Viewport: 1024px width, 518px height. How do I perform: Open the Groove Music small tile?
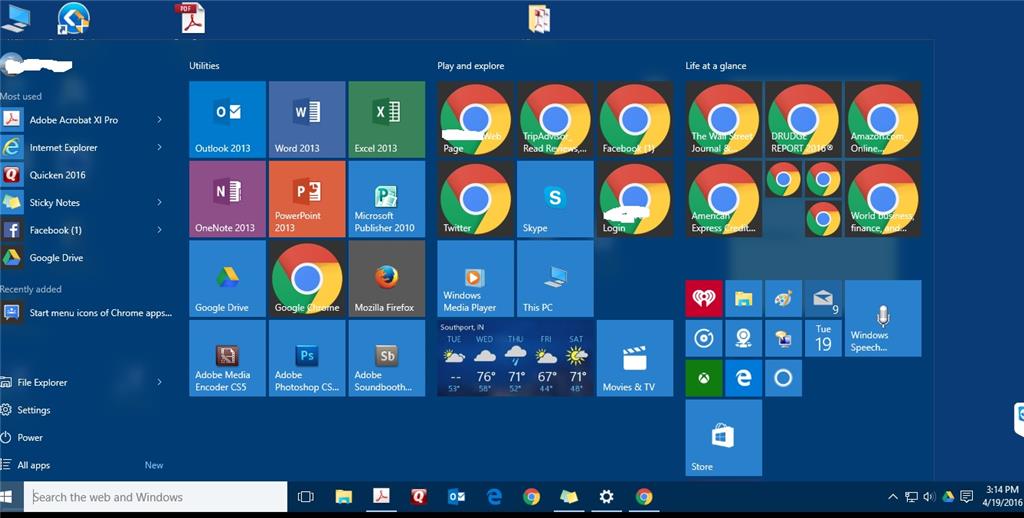coord(704,338)
